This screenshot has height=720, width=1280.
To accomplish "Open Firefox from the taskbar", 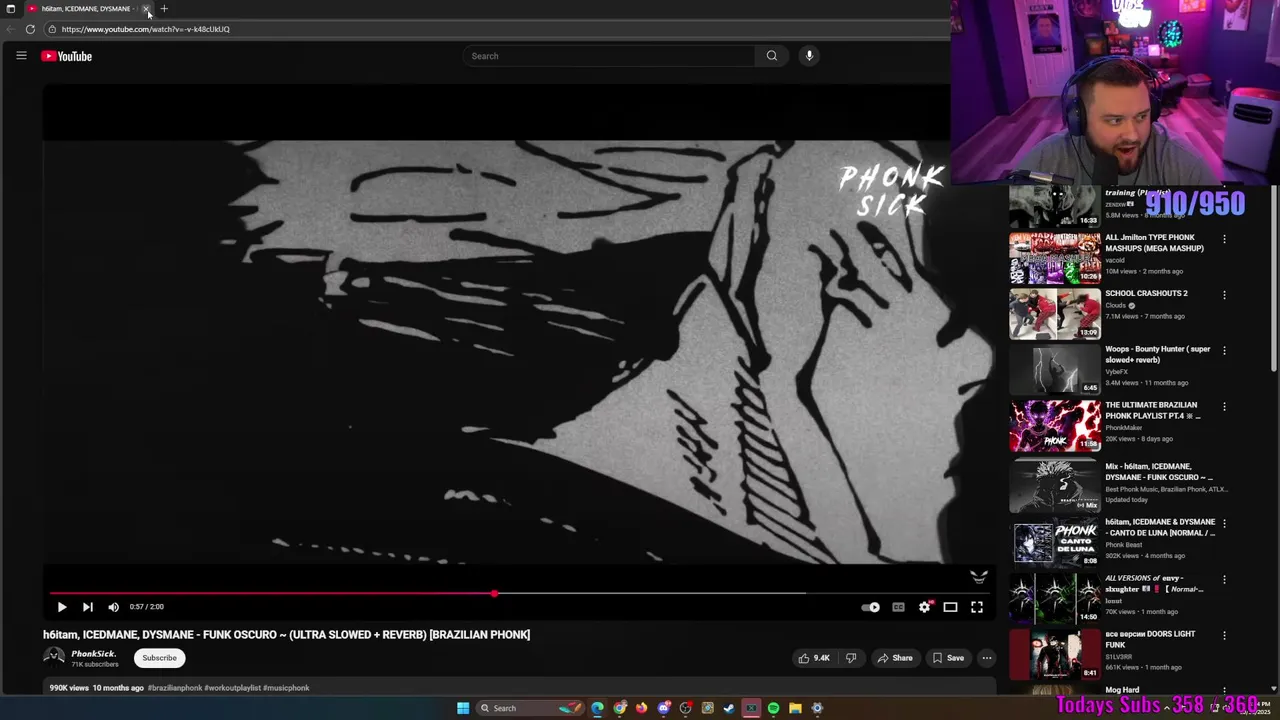I will [x=642, y=708].
